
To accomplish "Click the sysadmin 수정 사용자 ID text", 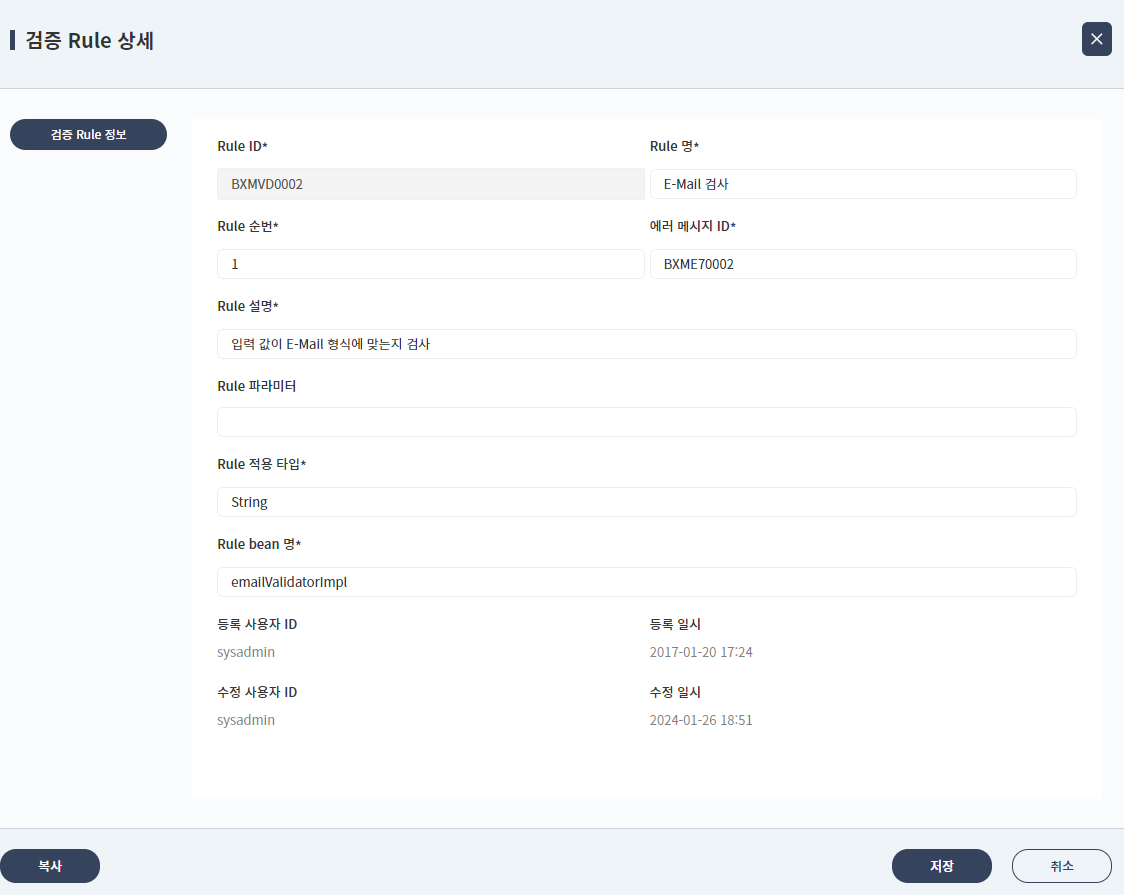I will tap(245, 720).
